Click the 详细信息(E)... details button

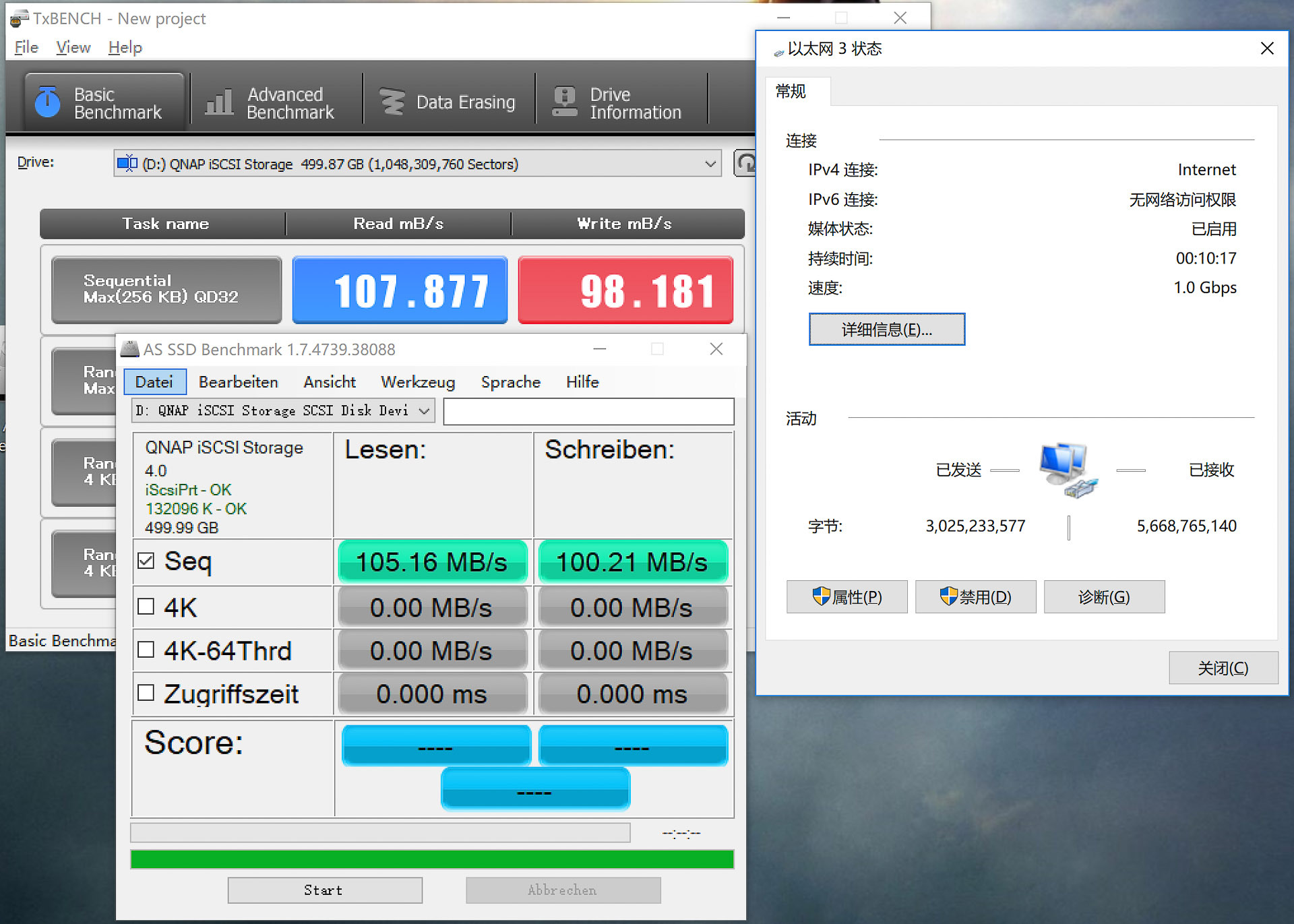[x=886, y=330]
